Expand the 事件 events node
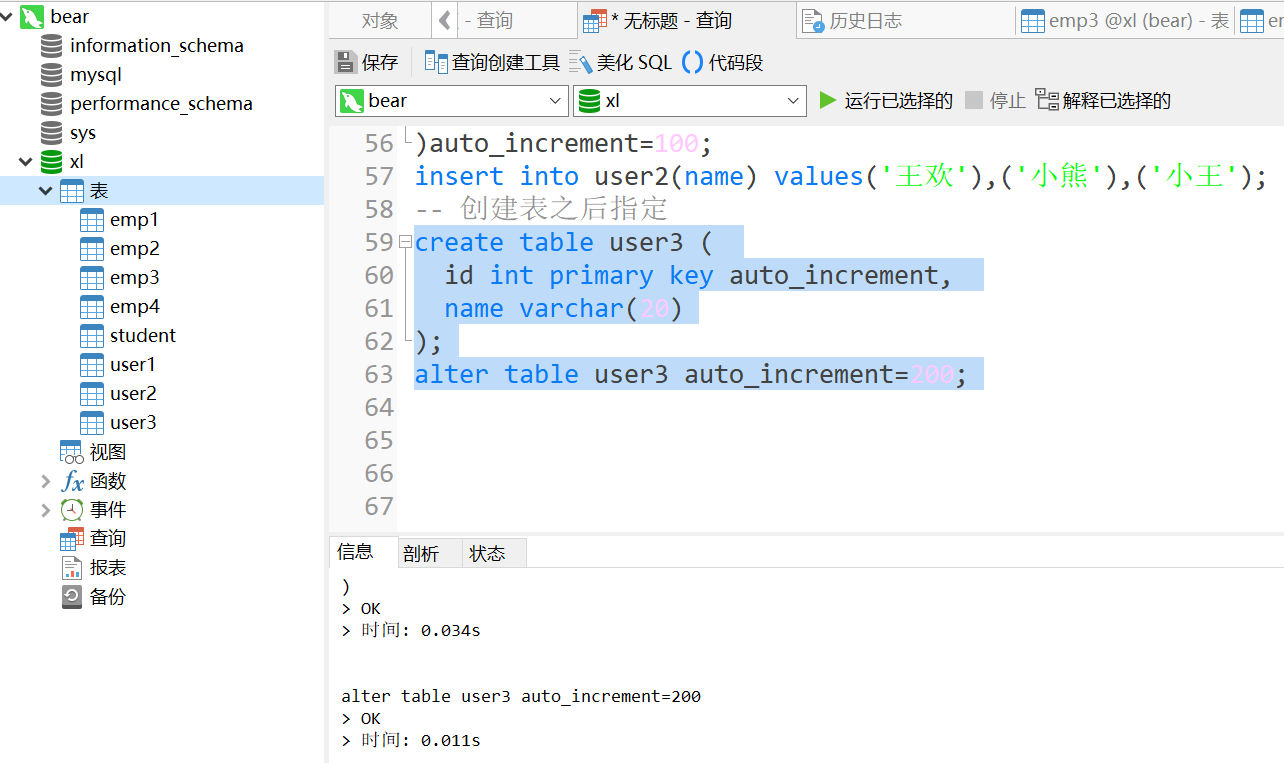 click(x=45, y=510)
